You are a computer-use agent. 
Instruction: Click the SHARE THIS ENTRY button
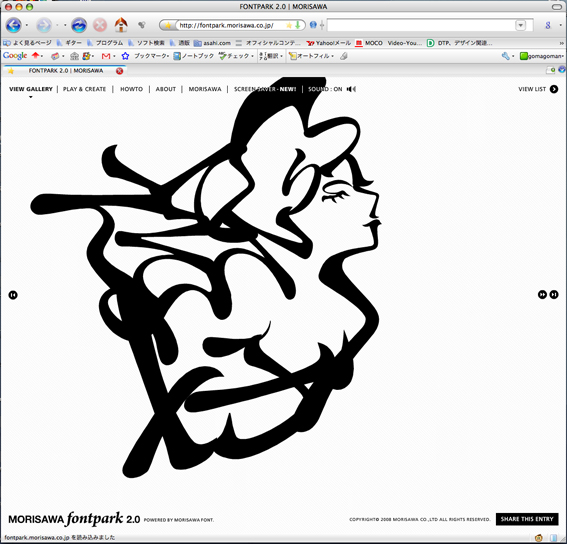(527, 519)
